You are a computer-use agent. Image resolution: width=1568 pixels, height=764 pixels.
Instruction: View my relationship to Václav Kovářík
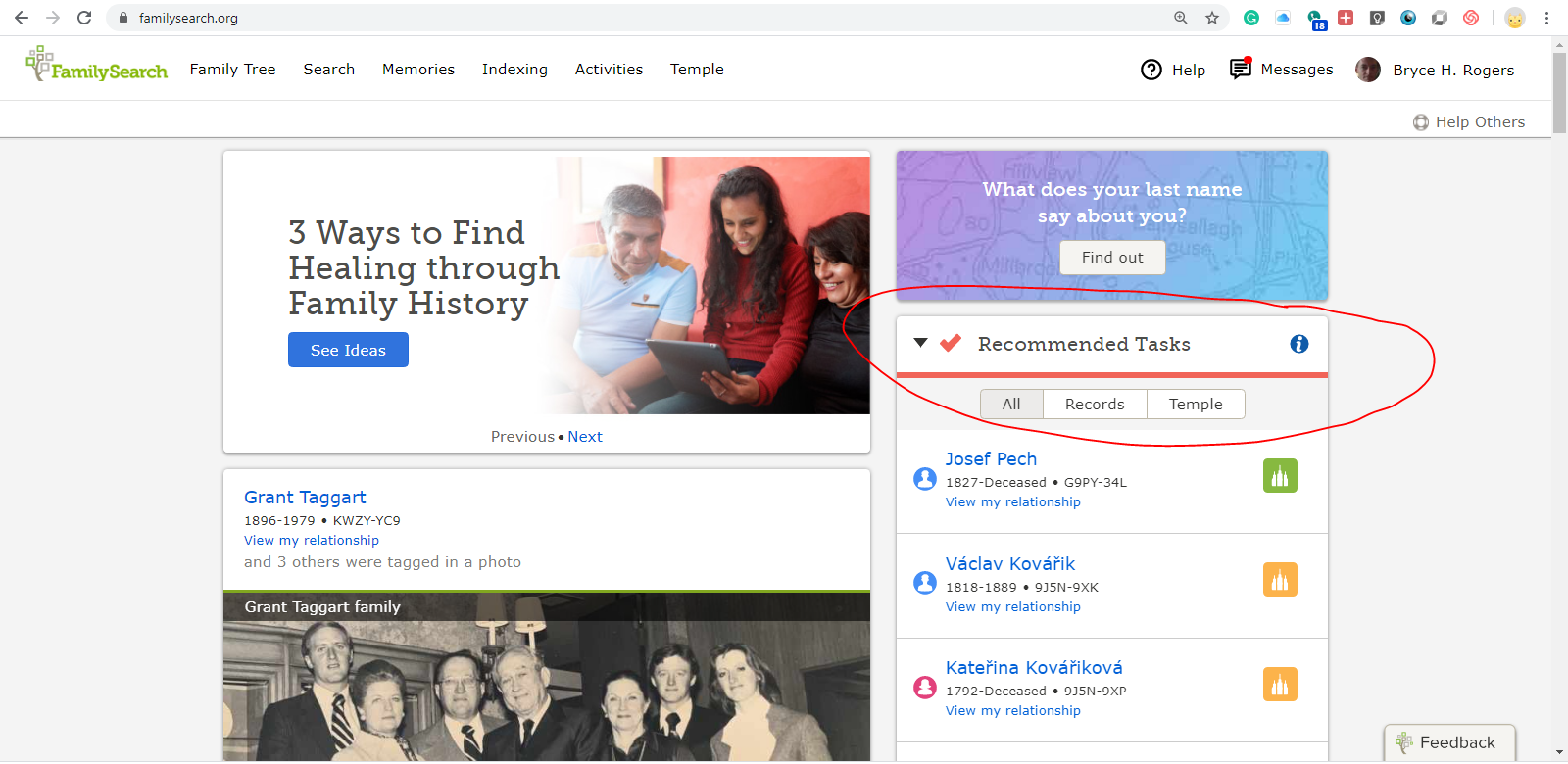pyautogui.click(x=1013, y=607)
